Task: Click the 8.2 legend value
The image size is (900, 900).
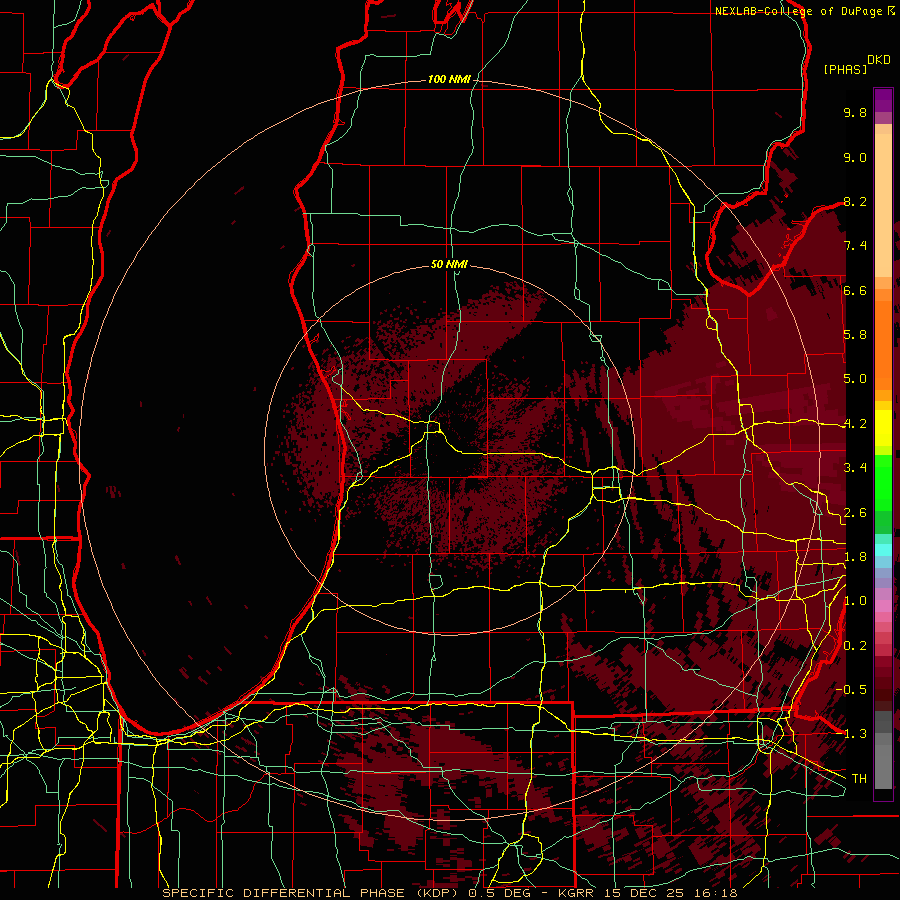Action: [x=855, y=201]
